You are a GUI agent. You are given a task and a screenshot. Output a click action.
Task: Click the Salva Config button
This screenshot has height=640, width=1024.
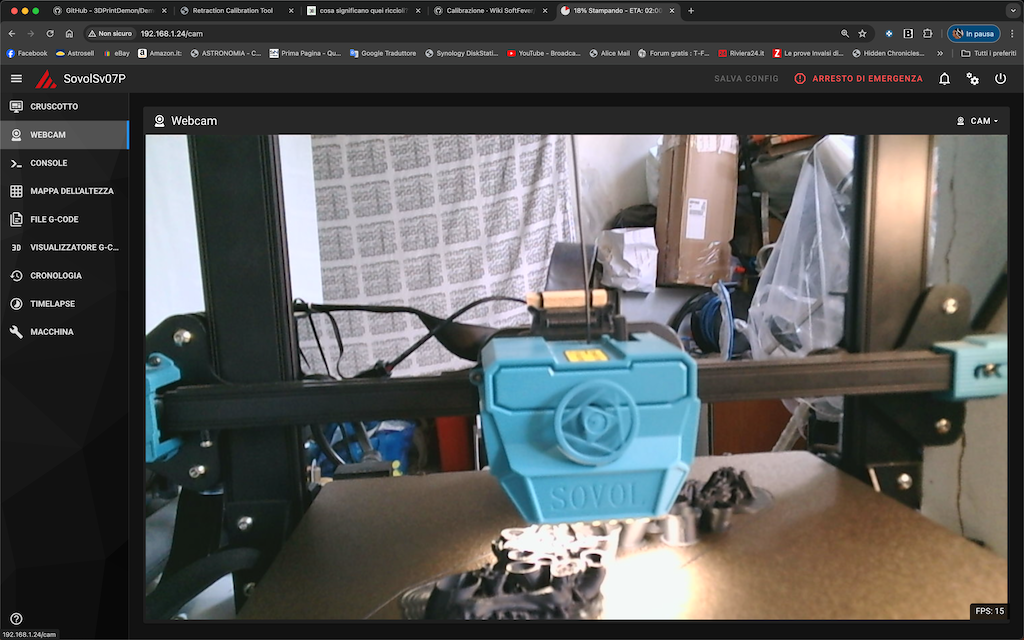tap(746, 78)
